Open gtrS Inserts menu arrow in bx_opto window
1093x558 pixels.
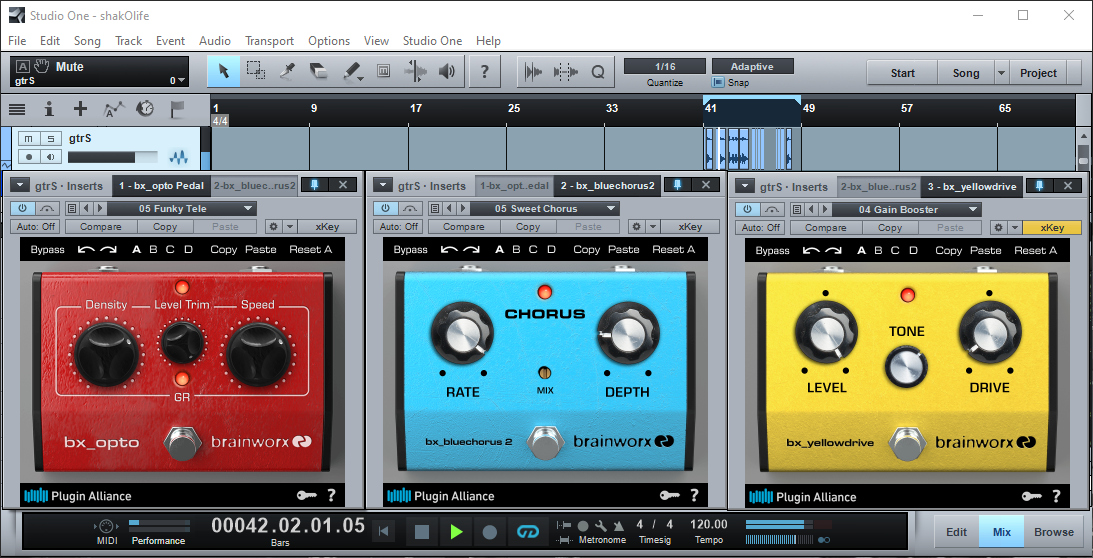point(19,186)
